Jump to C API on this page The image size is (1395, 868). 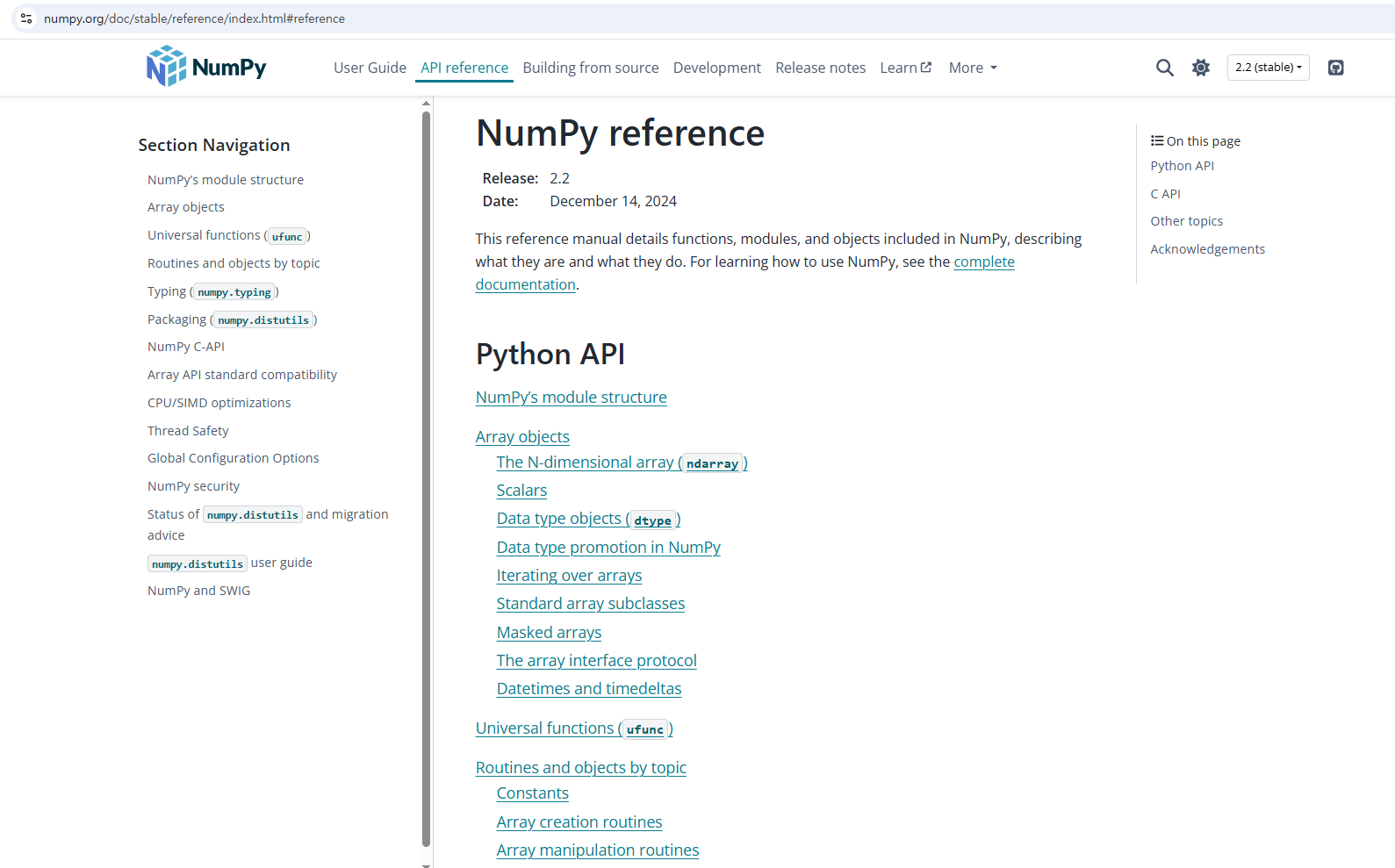coord(1165,194)
